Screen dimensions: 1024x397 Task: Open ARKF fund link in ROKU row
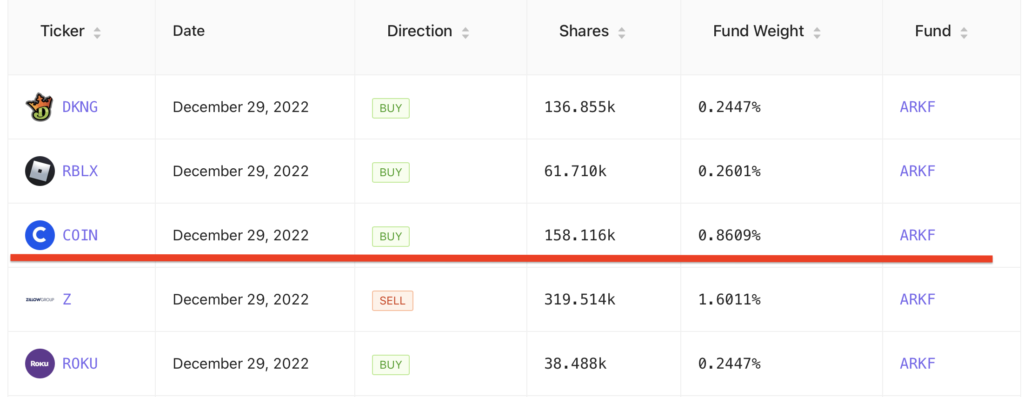[x=918, y=364]
